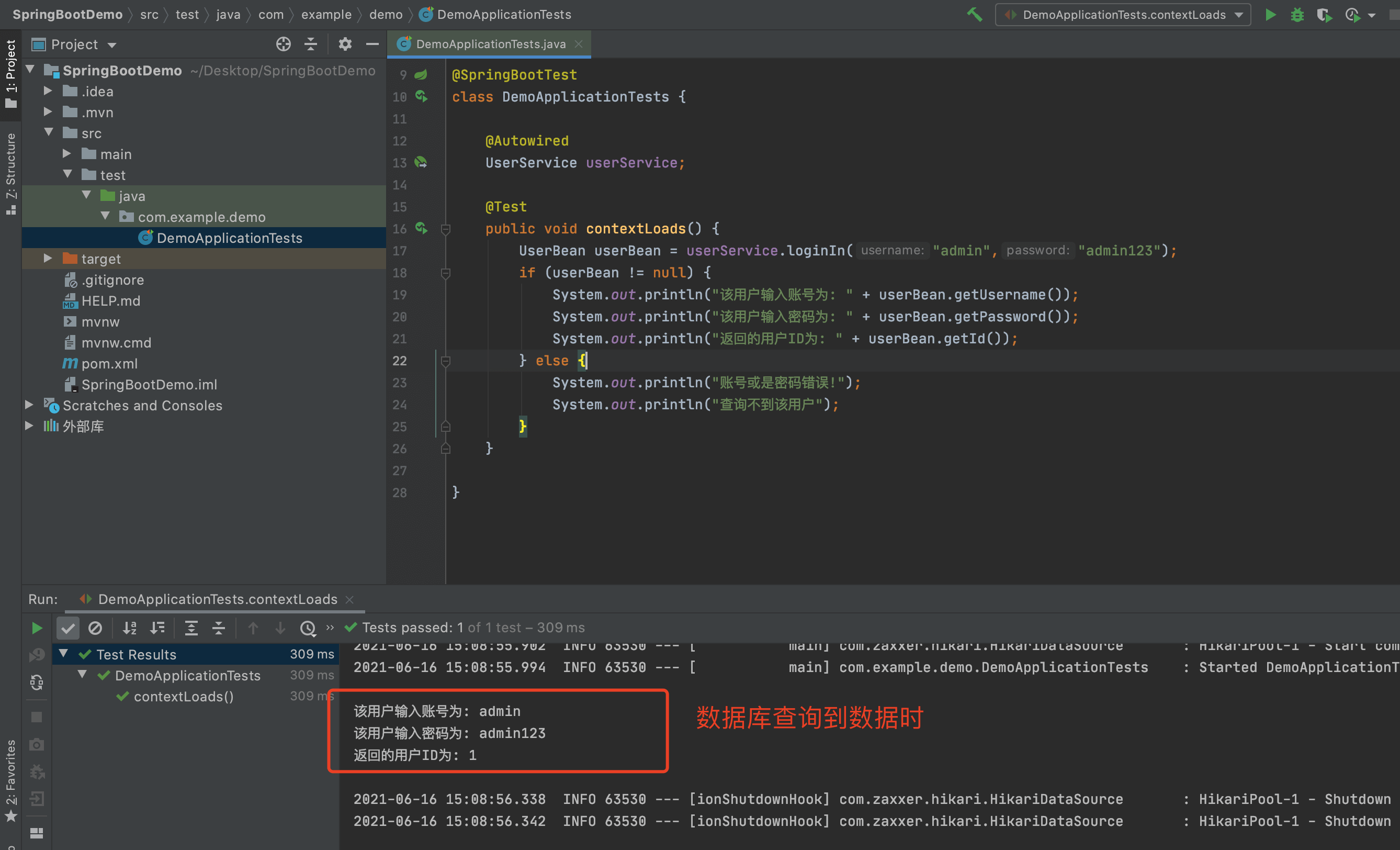Screen dimensions: 1400x850
Task: Hide the Project panel with minus icon
Action: click(x=372, y=44)
